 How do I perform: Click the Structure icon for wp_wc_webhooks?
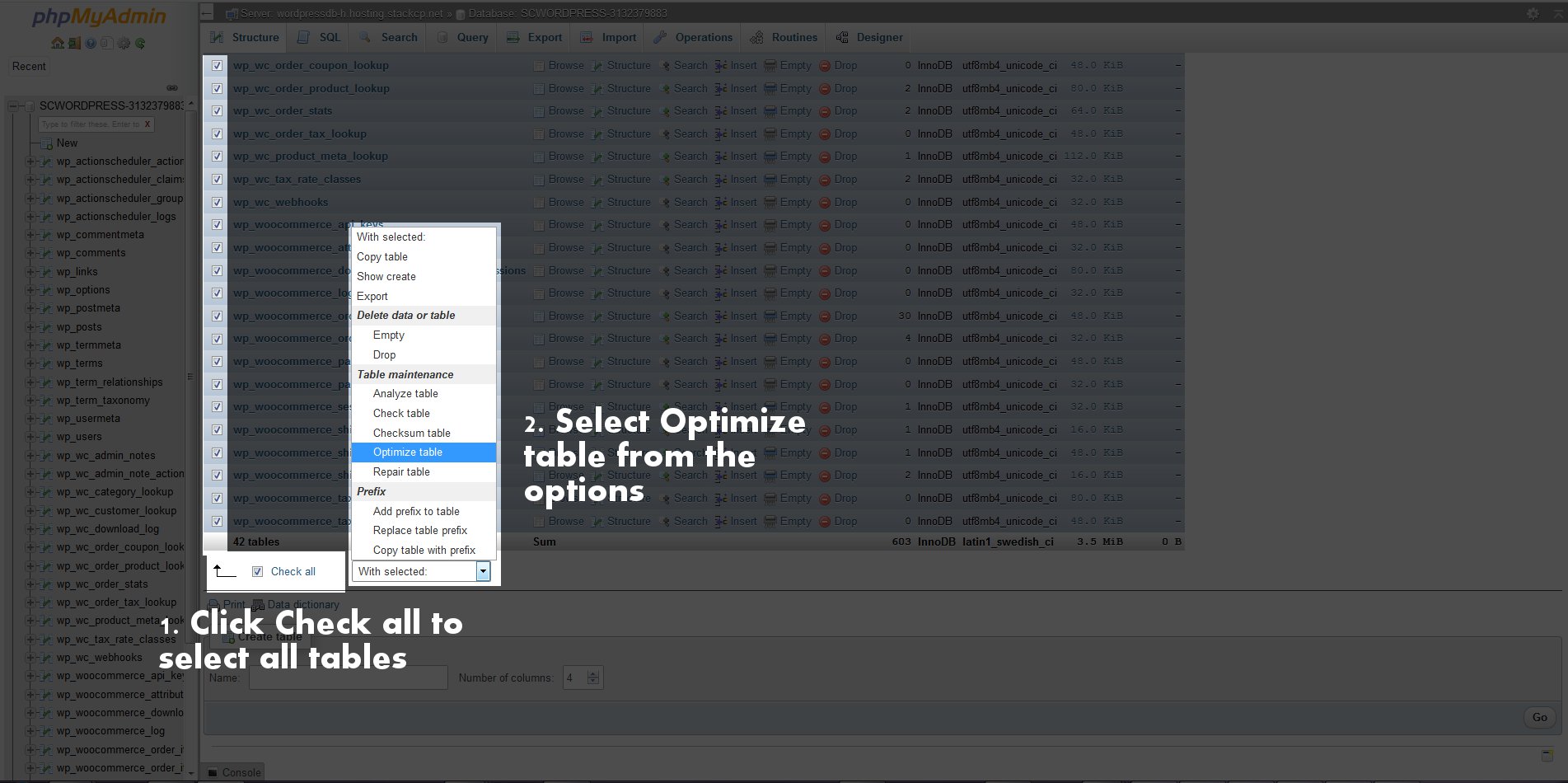598,203
